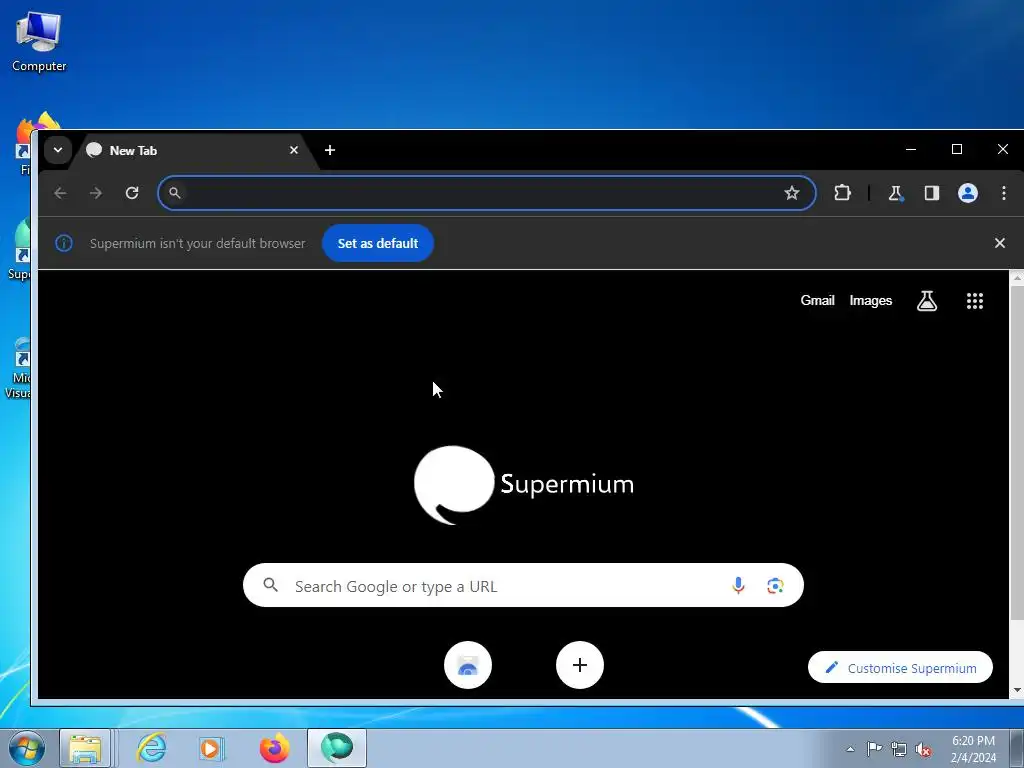Viewport: 1024px width, 768px height.
Task: Open the Gmail link
Action: [x=818, y=300]
